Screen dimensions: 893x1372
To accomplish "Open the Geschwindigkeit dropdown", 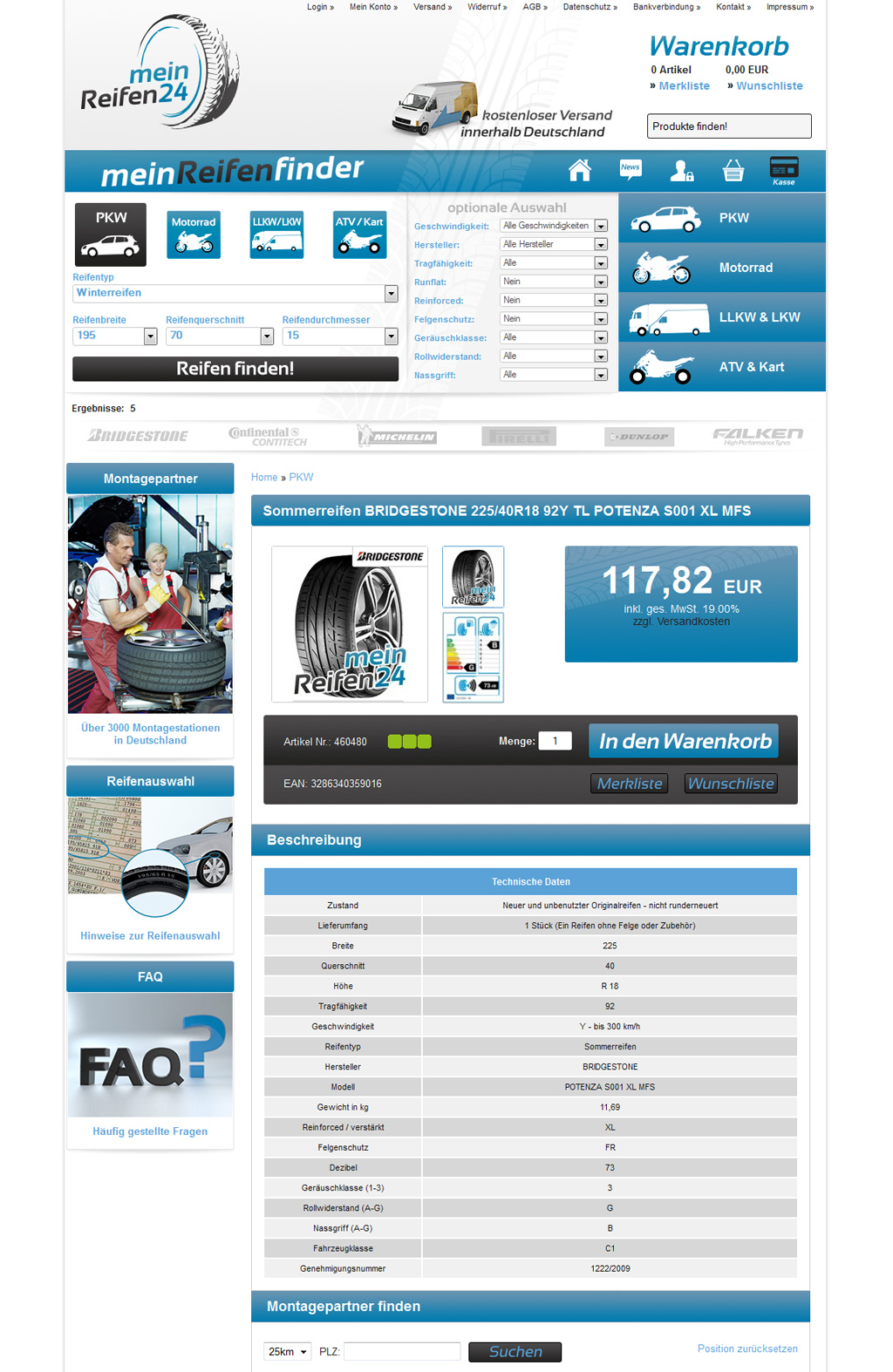I will pos(554,226).
